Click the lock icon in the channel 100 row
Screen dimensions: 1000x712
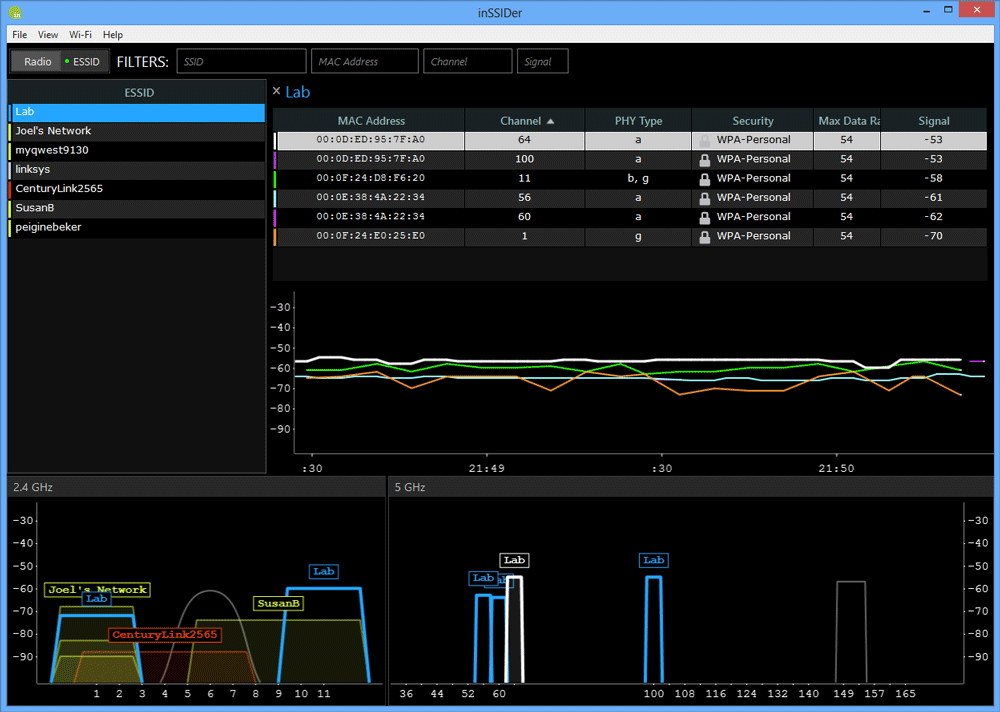pyautogui.click(x=705, y=159)
